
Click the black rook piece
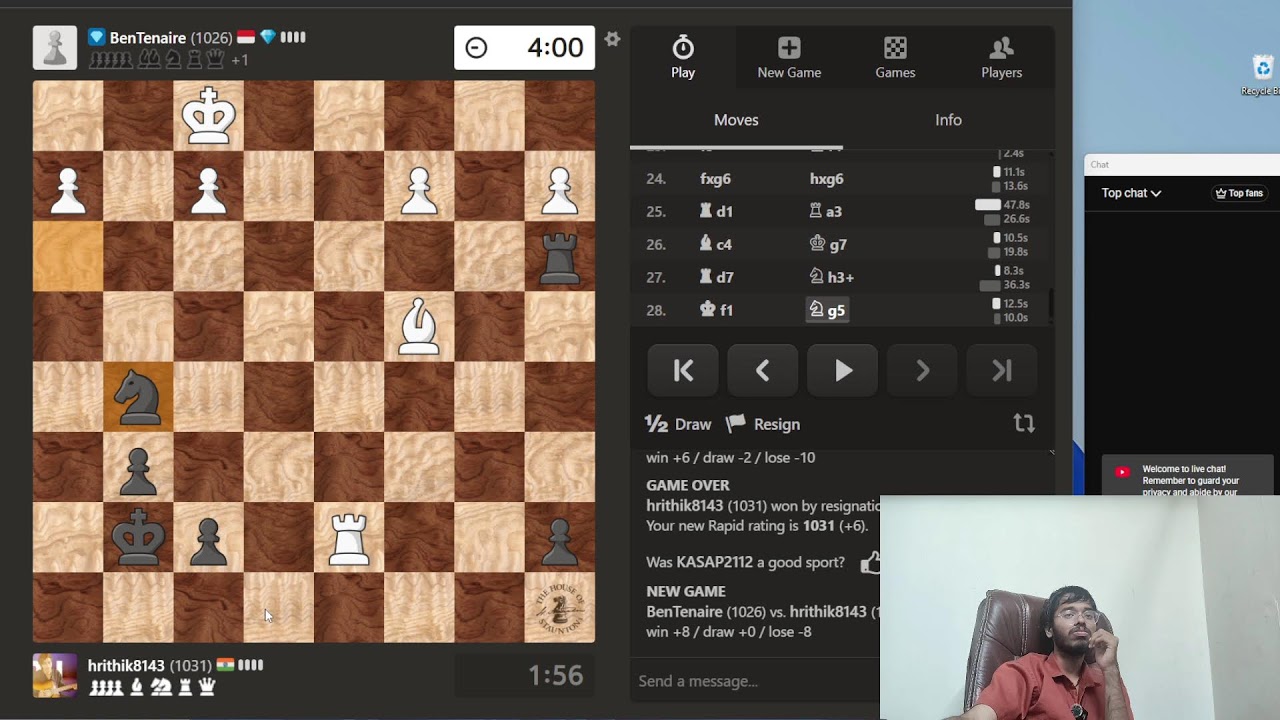559,256
